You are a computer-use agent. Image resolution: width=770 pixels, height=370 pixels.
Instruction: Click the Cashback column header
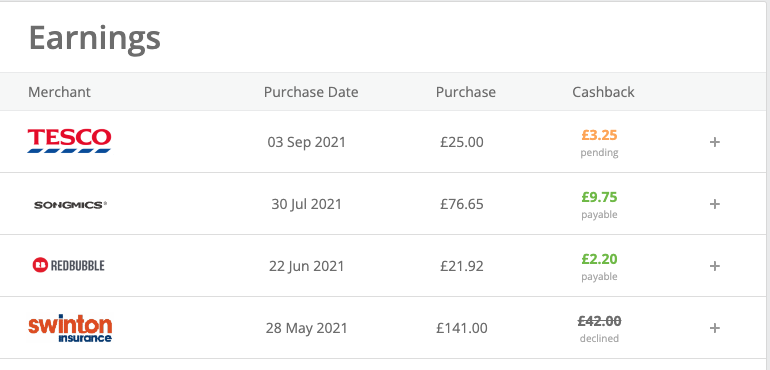(x=603, y=92)
